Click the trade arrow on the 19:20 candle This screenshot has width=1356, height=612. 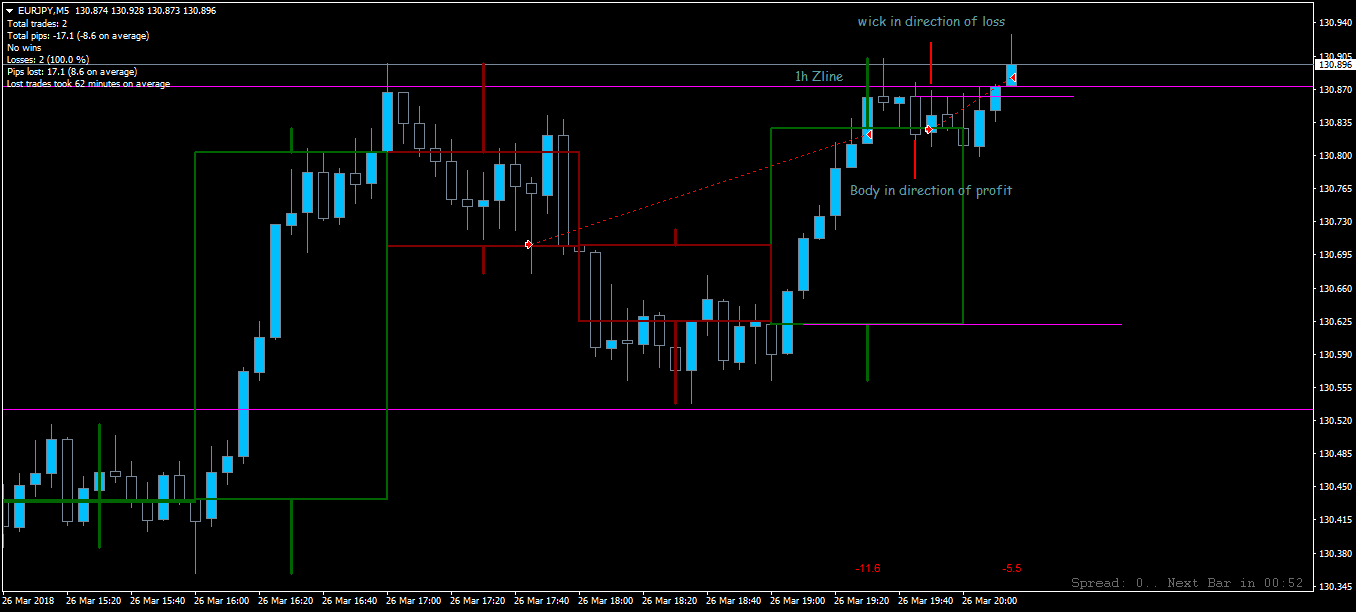(x=869, y=134)
